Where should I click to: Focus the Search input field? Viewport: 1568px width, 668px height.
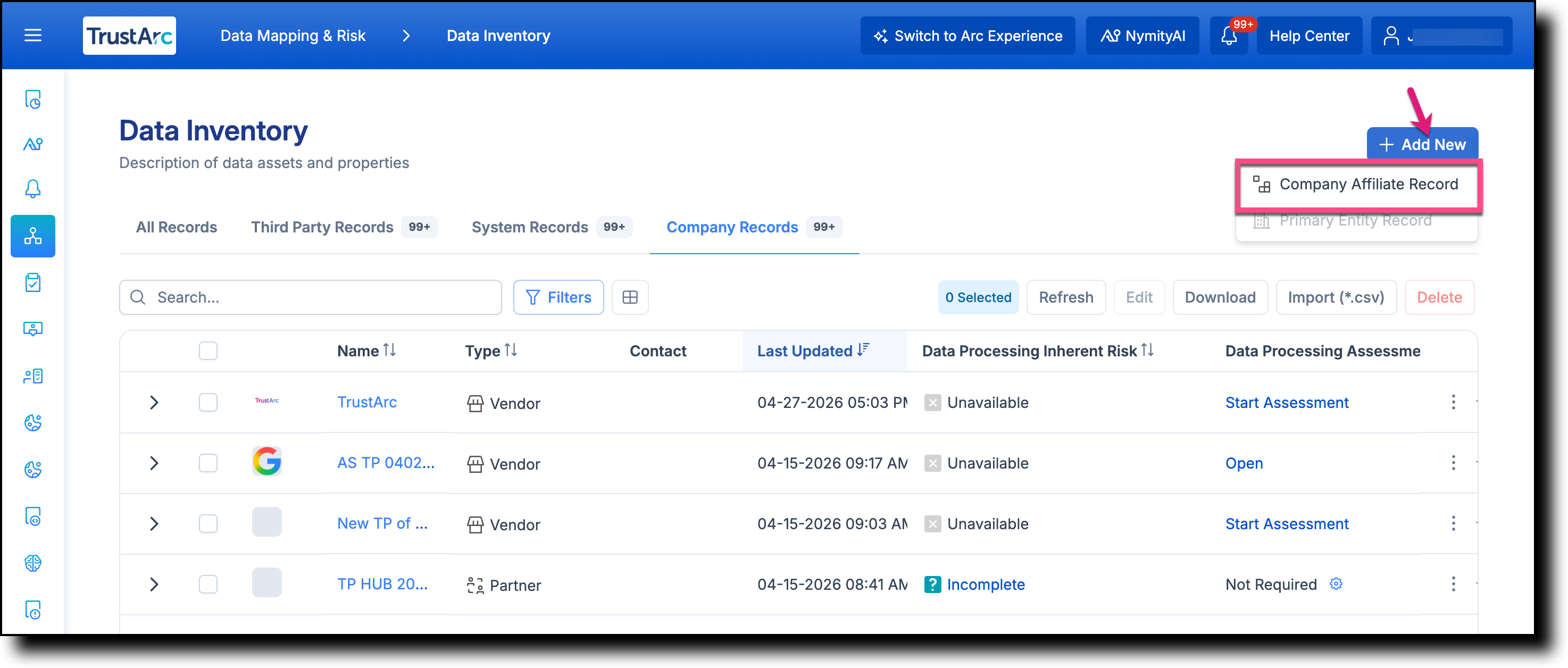[x=311, y=297]
